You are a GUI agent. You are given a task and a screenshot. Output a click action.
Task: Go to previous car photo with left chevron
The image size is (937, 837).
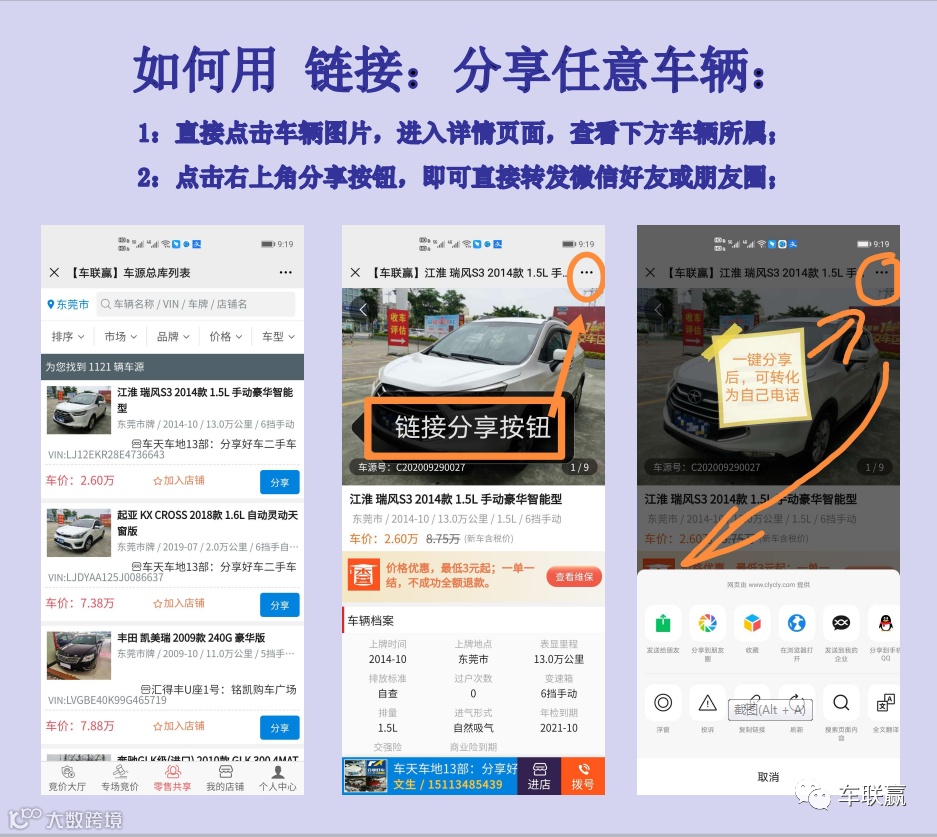point(363,309)
